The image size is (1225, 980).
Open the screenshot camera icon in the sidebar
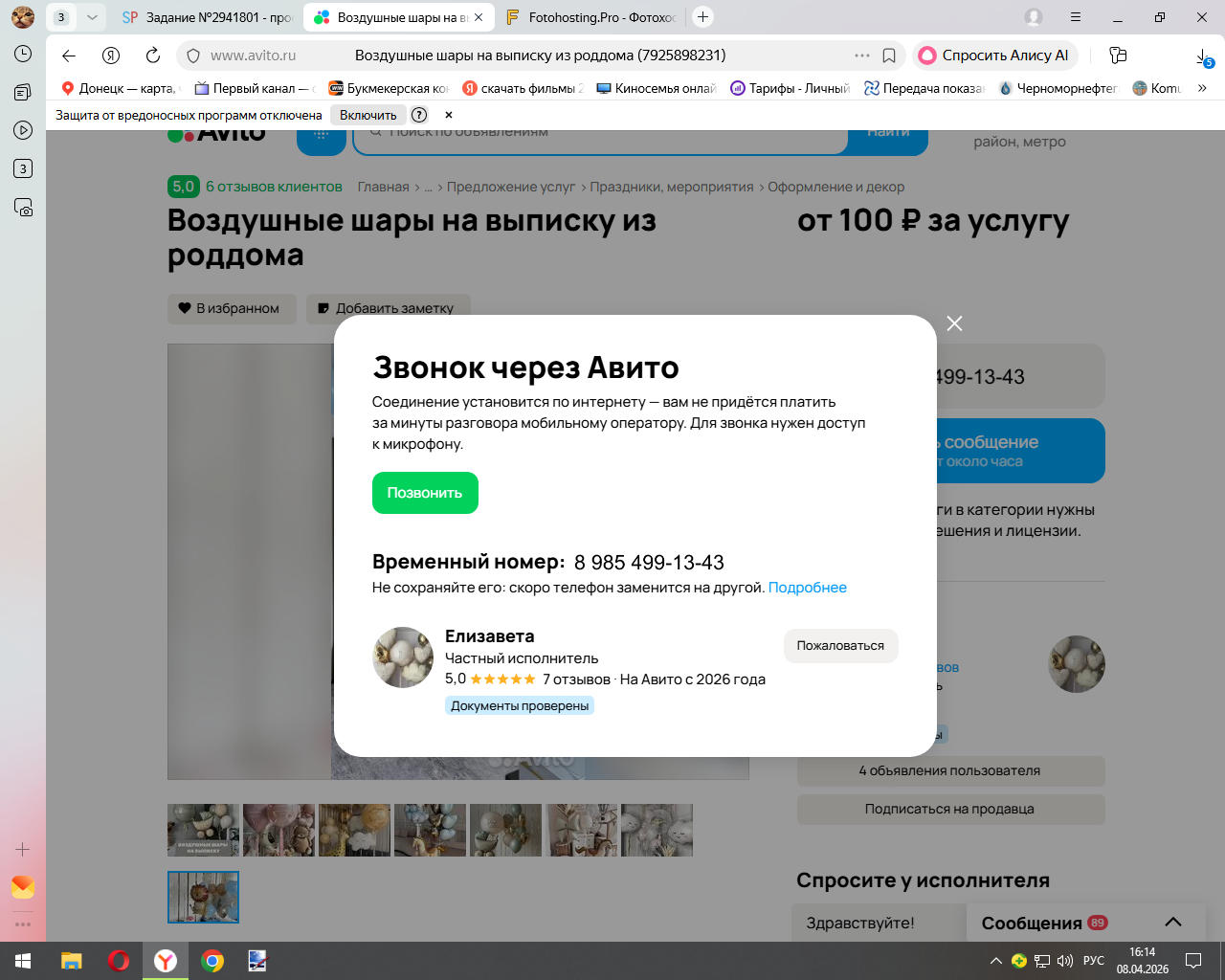point(23,207)
